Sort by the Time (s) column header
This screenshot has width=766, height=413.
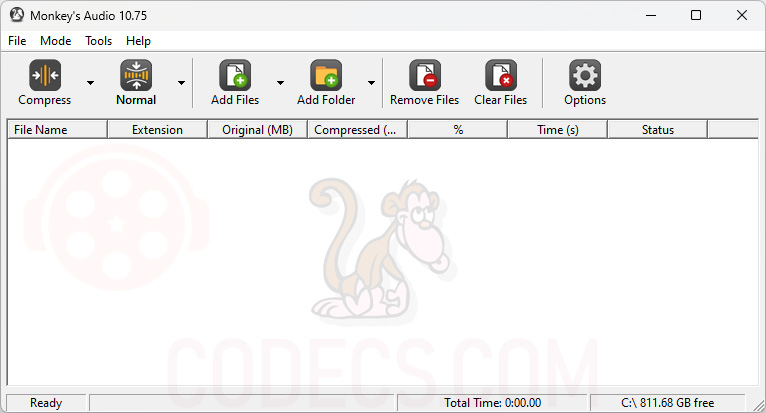pos(558,130)
